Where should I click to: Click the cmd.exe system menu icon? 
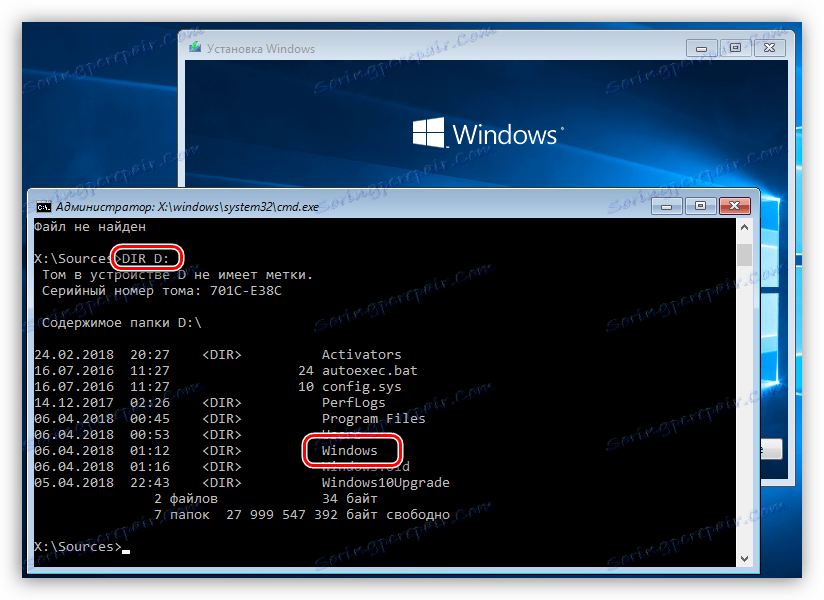click(x=42, y=207)
